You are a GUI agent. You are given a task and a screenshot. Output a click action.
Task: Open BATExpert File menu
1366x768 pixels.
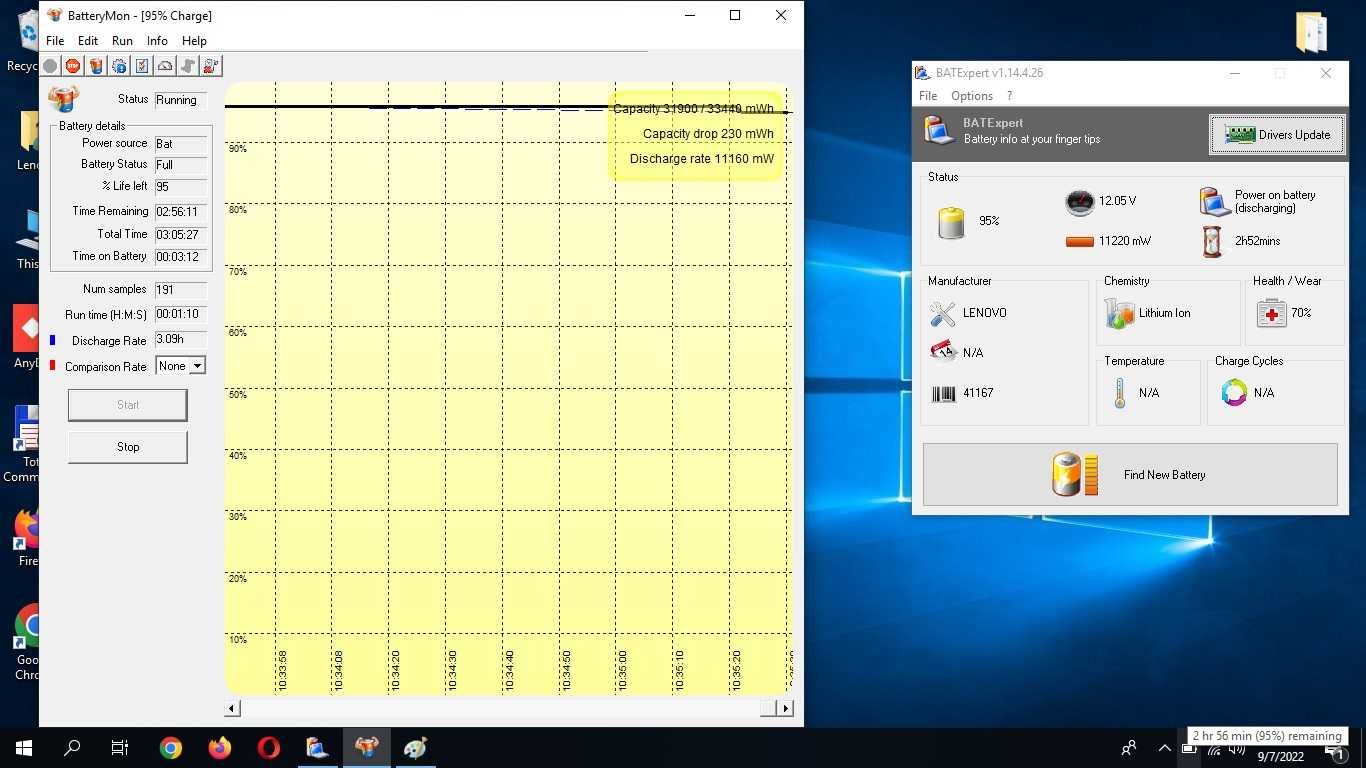[x=928, y=96]
